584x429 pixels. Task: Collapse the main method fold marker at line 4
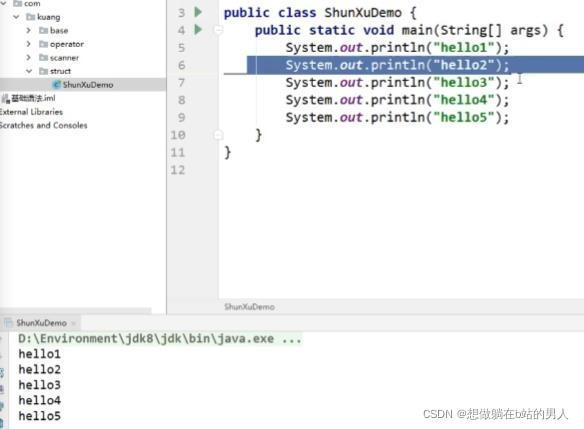[219, 30]
